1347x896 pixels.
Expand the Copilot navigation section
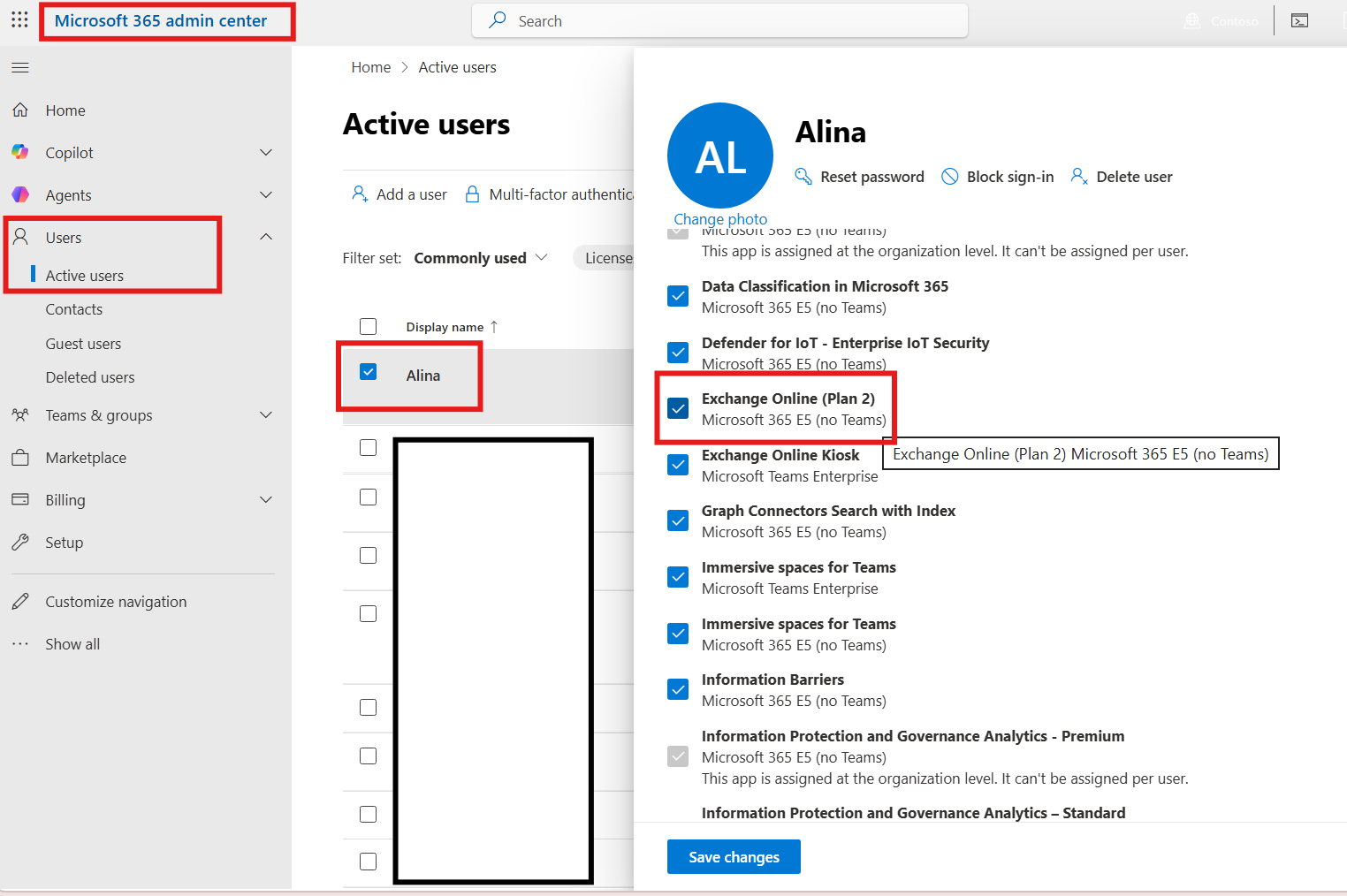[266, 152]
